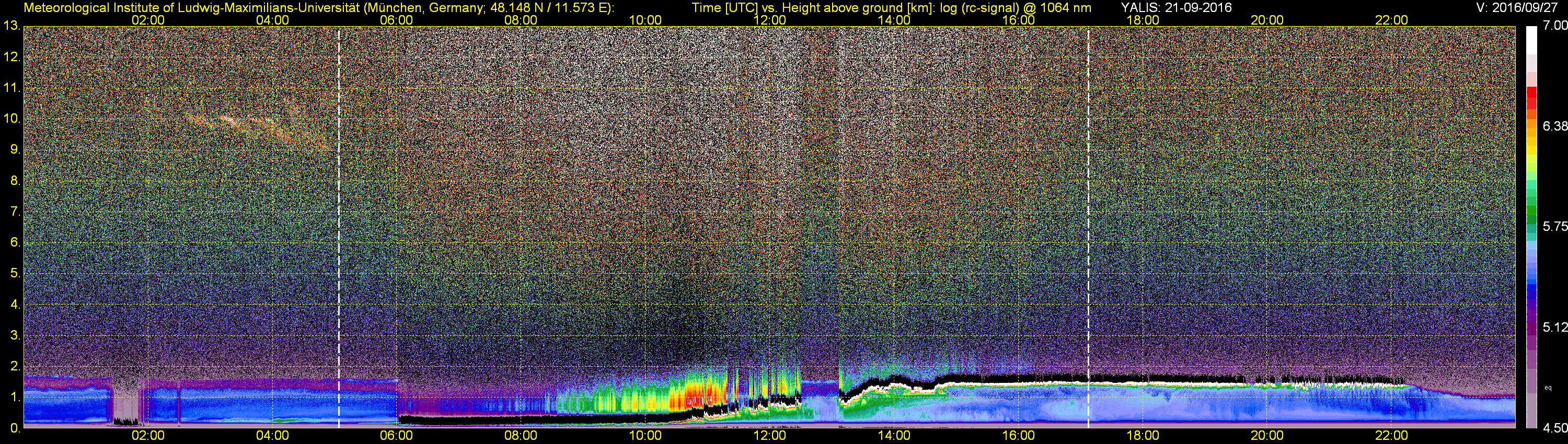
Task: Pick the height-axis label "12." for 12 km
Action: (13, 57)
